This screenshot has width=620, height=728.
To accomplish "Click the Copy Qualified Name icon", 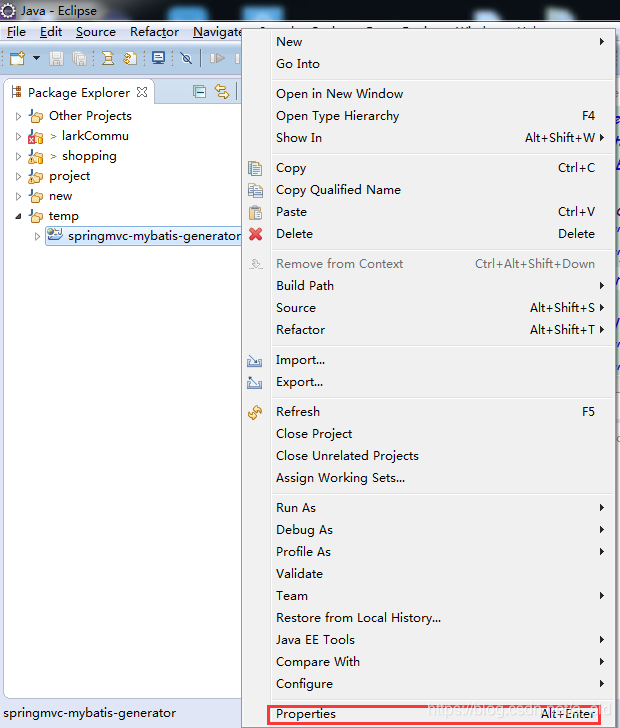I will tap(255, 190).
